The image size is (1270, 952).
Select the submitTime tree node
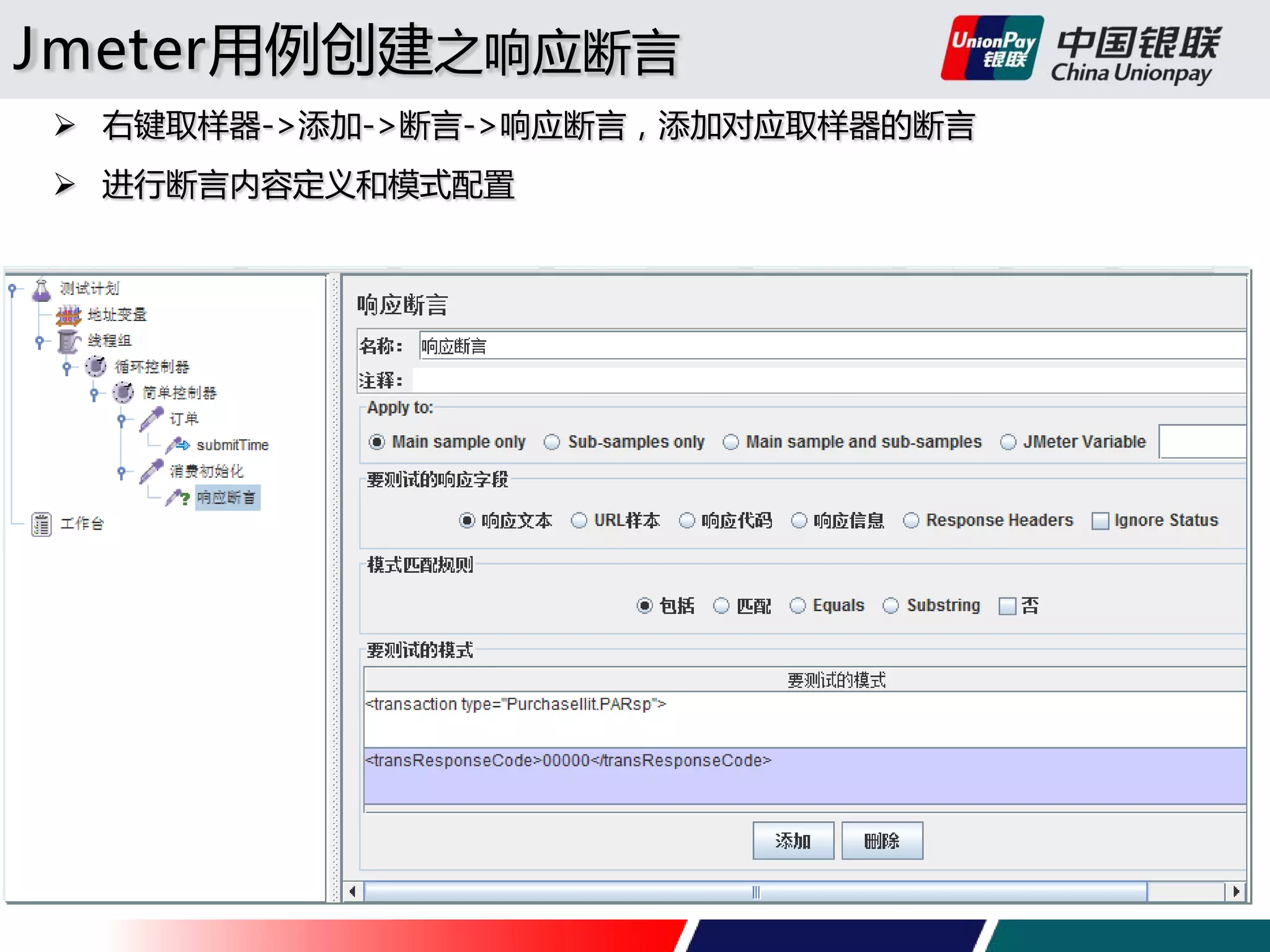233,445
